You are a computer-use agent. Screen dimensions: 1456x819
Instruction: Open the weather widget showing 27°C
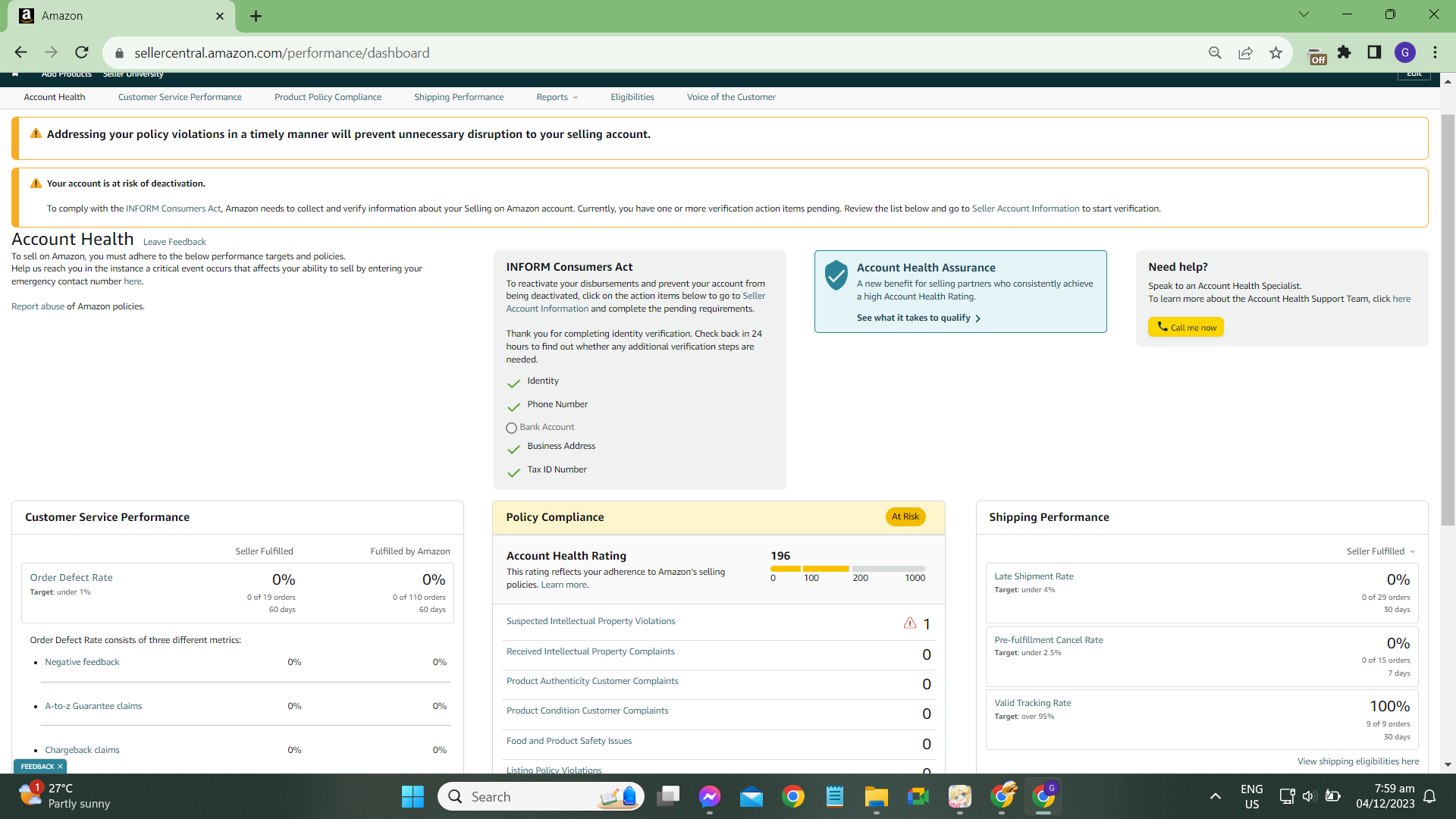65,796
